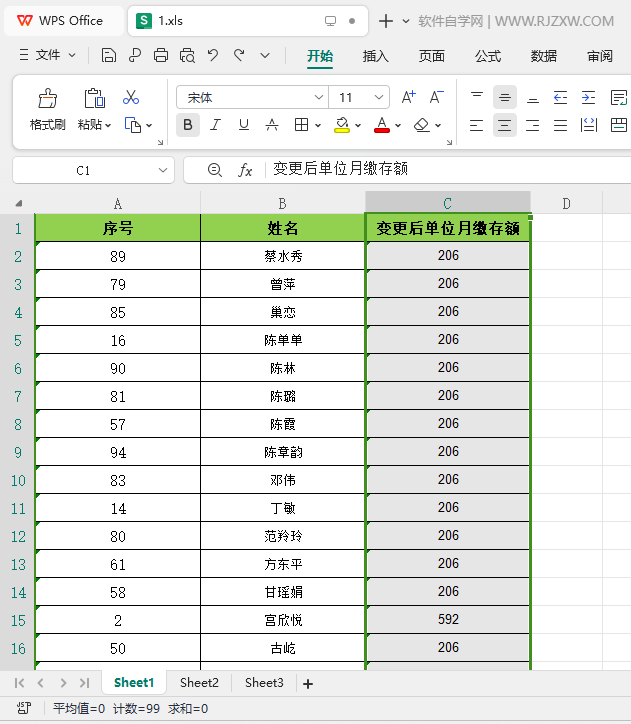Viewport: 631px width, 724px height.
Task: Redo the last action
Action: [x=239, y=55]
